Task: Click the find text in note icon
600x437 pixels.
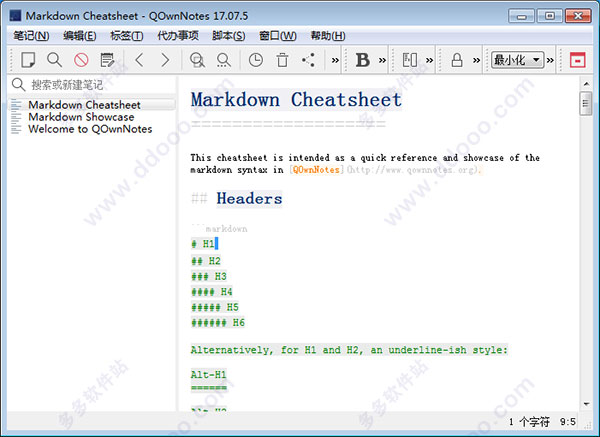Action: (x=197, y=60)
